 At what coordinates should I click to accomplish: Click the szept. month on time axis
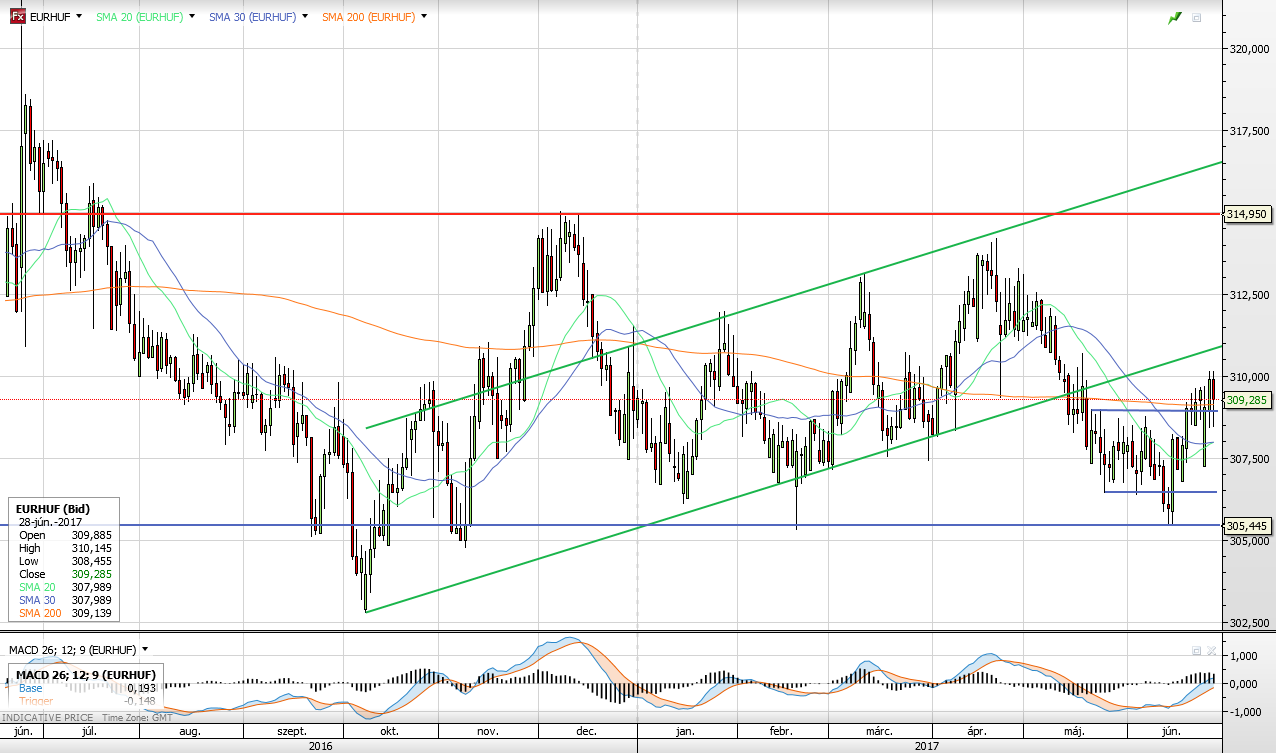291,732
